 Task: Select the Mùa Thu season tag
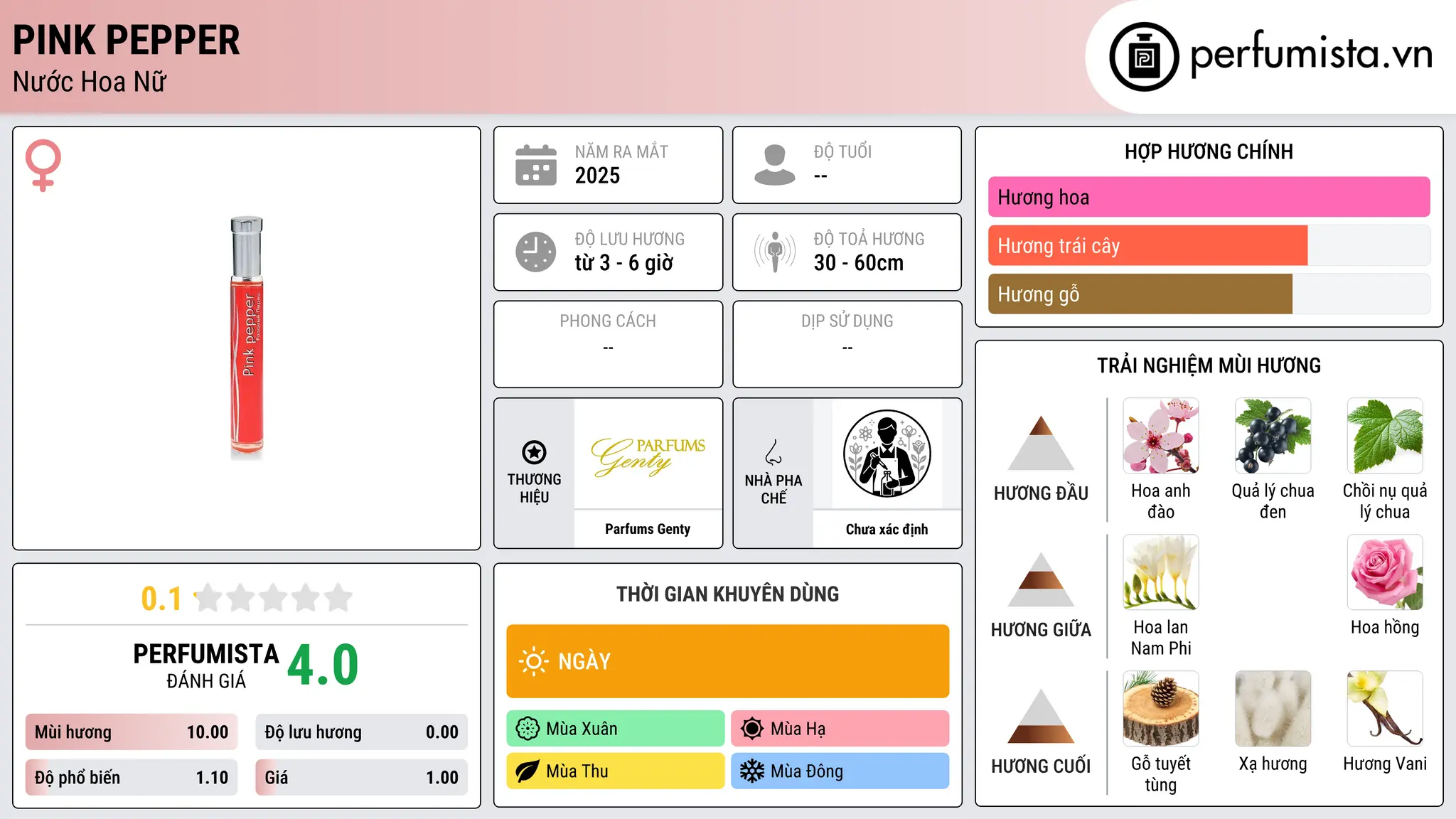[x=616, y=771]
